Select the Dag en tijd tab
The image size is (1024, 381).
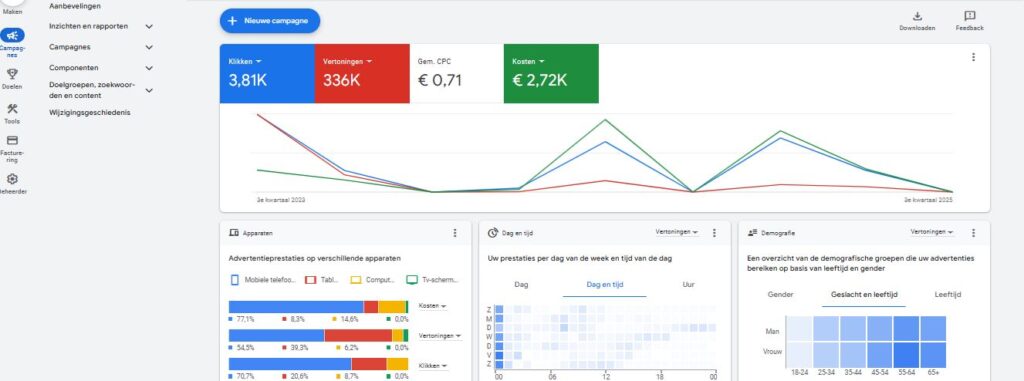(605, 285)
